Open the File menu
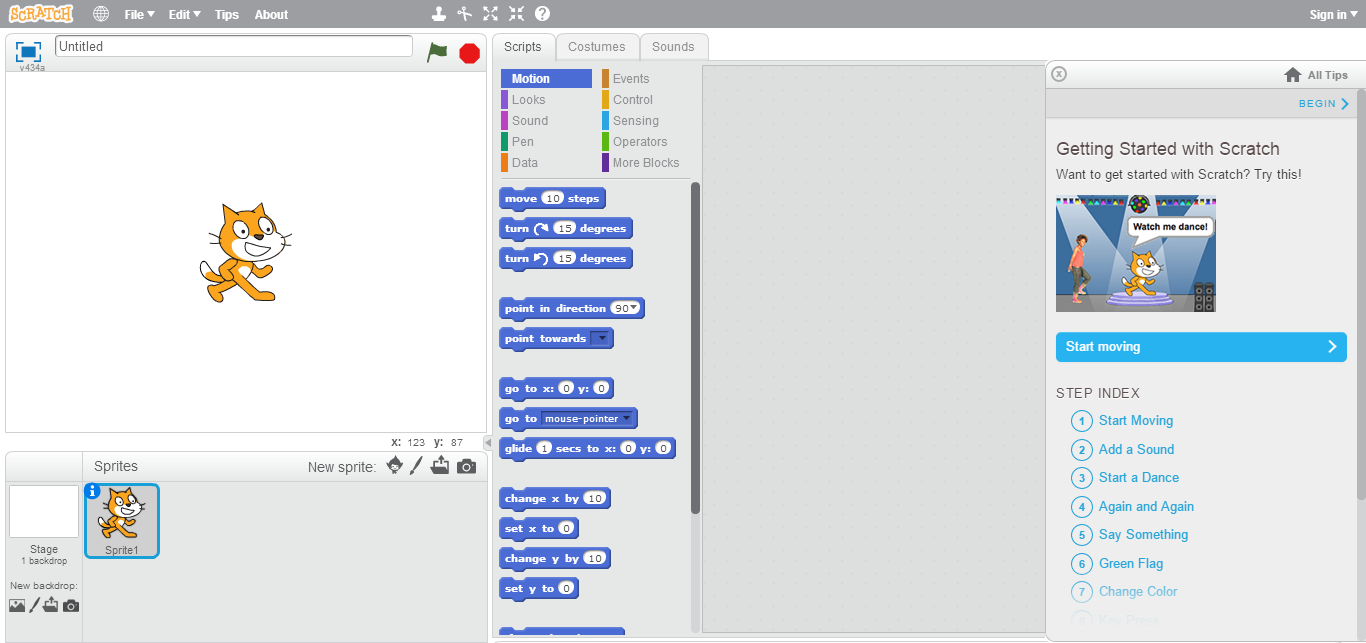This screenshot has height=643, width=1366. (x=139, y=14)
